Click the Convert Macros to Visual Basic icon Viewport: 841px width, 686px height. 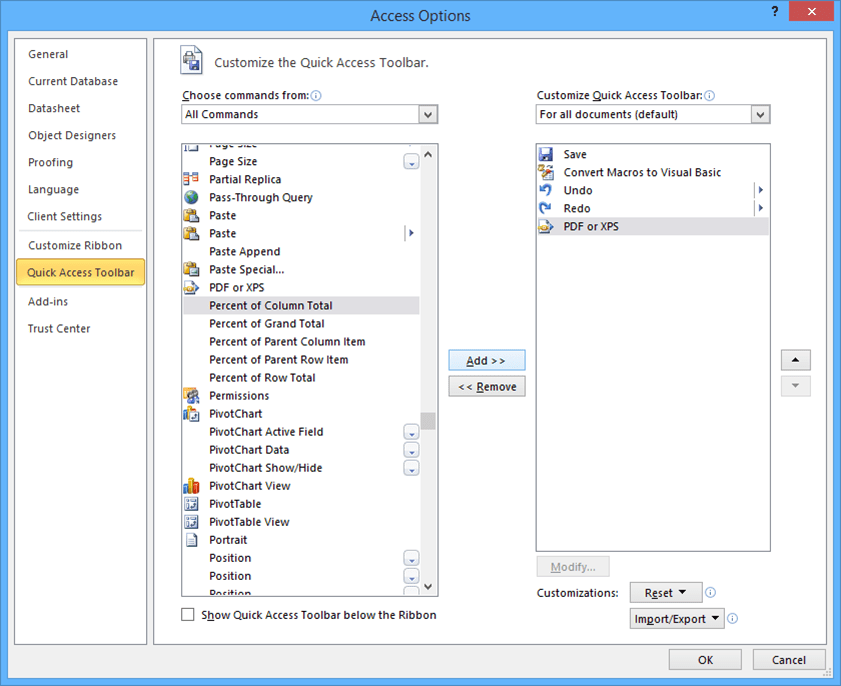pyautogui.click(x=545, y=172)
